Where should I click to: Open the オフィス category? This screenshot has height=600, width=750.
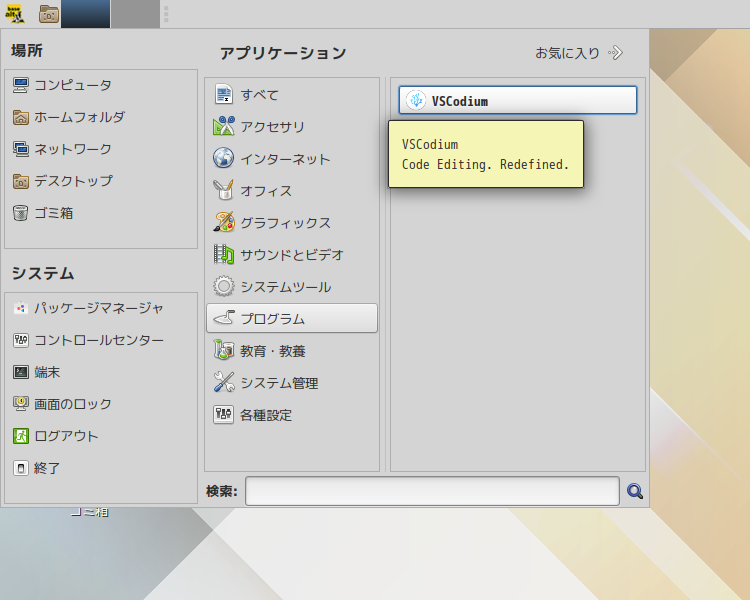click(292, 191)
